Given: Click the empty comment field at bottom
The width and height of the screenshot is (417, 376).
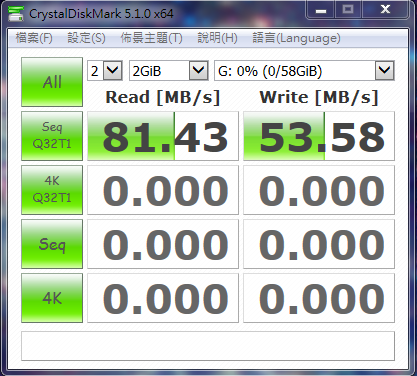Looking at the screenshot, I should (208, 346).
